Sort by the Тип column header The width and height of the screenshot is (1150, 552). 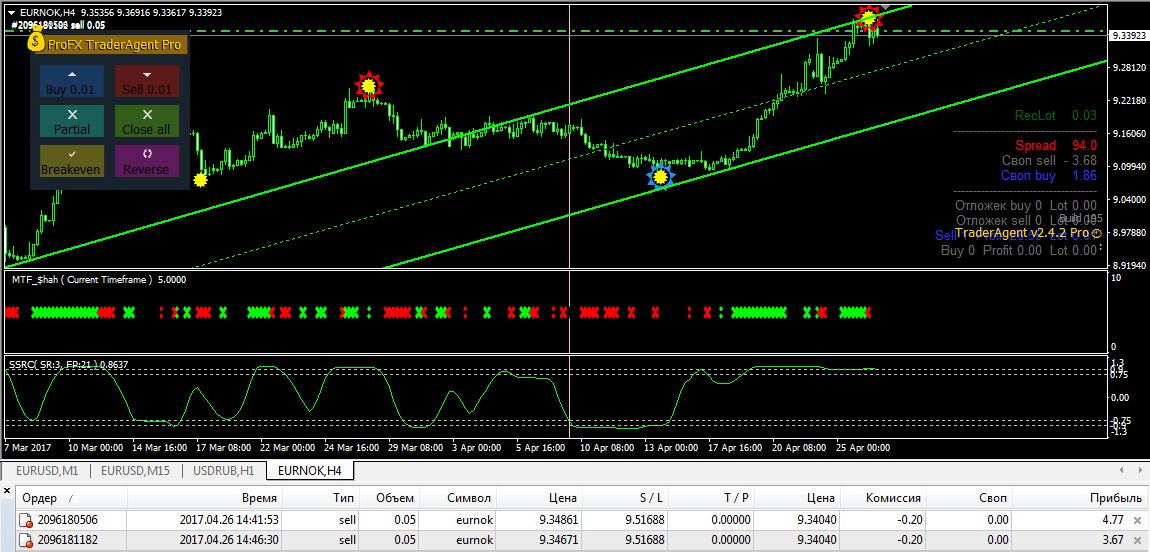click(x=322, y=498)
